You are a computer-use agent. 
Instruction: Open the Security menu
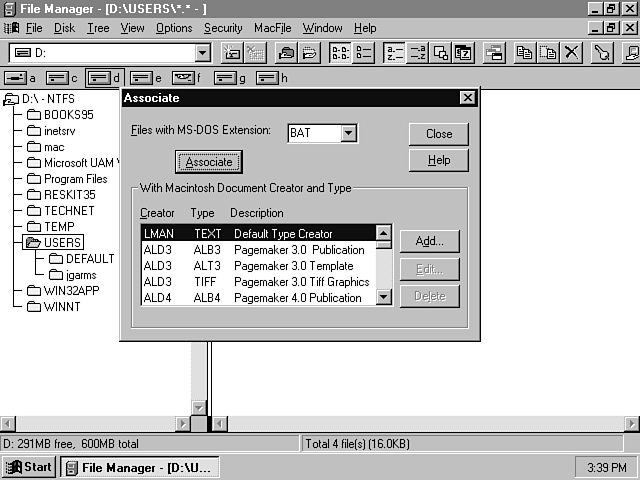coord(223,28)
